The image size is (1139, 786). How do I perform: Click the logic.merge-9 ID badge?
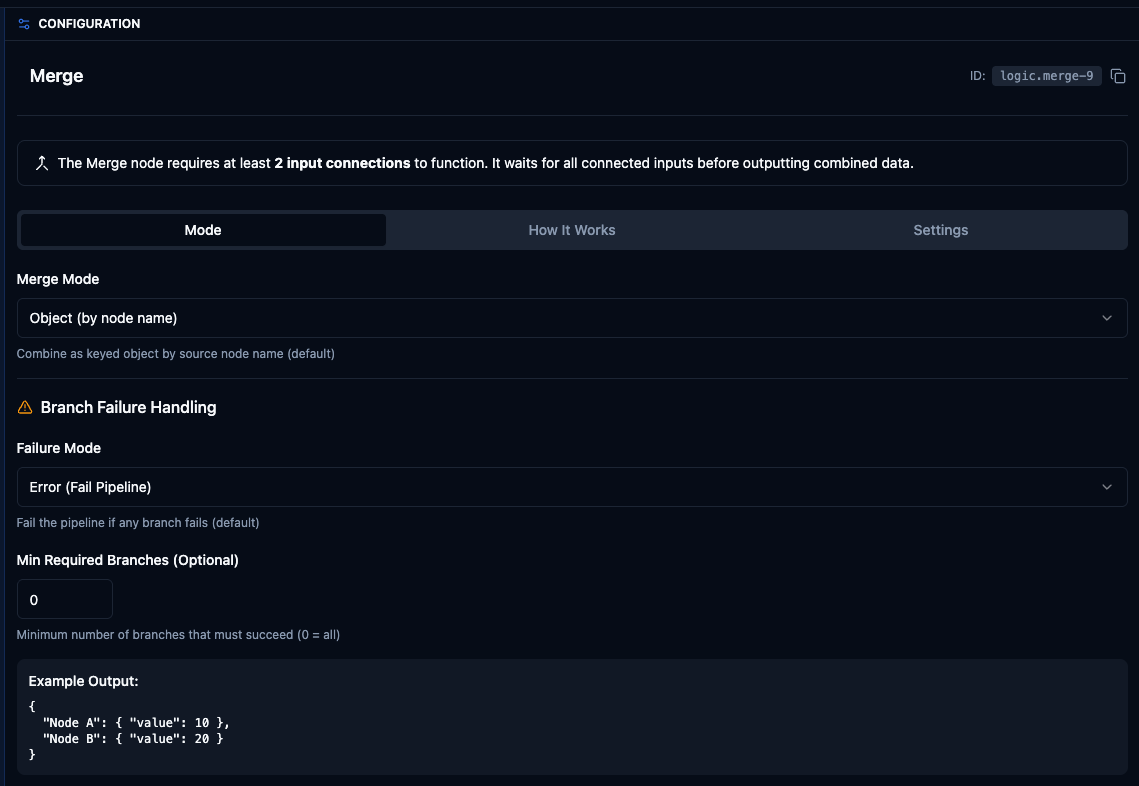coord(1046,76)
